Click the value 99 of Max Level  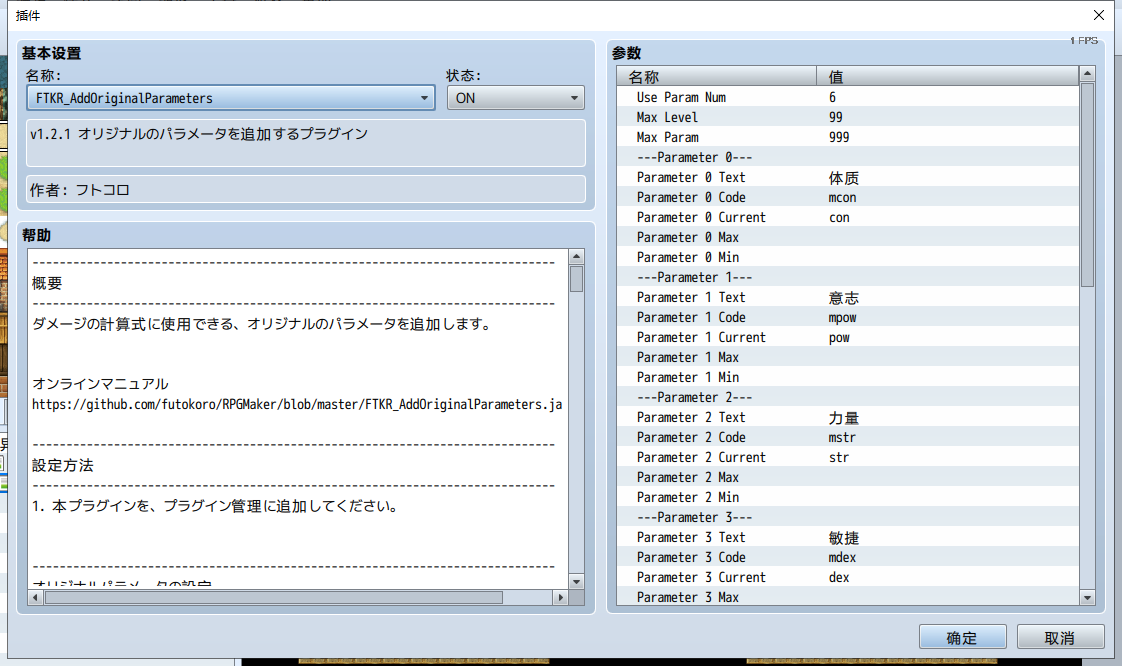coord(836,117)
